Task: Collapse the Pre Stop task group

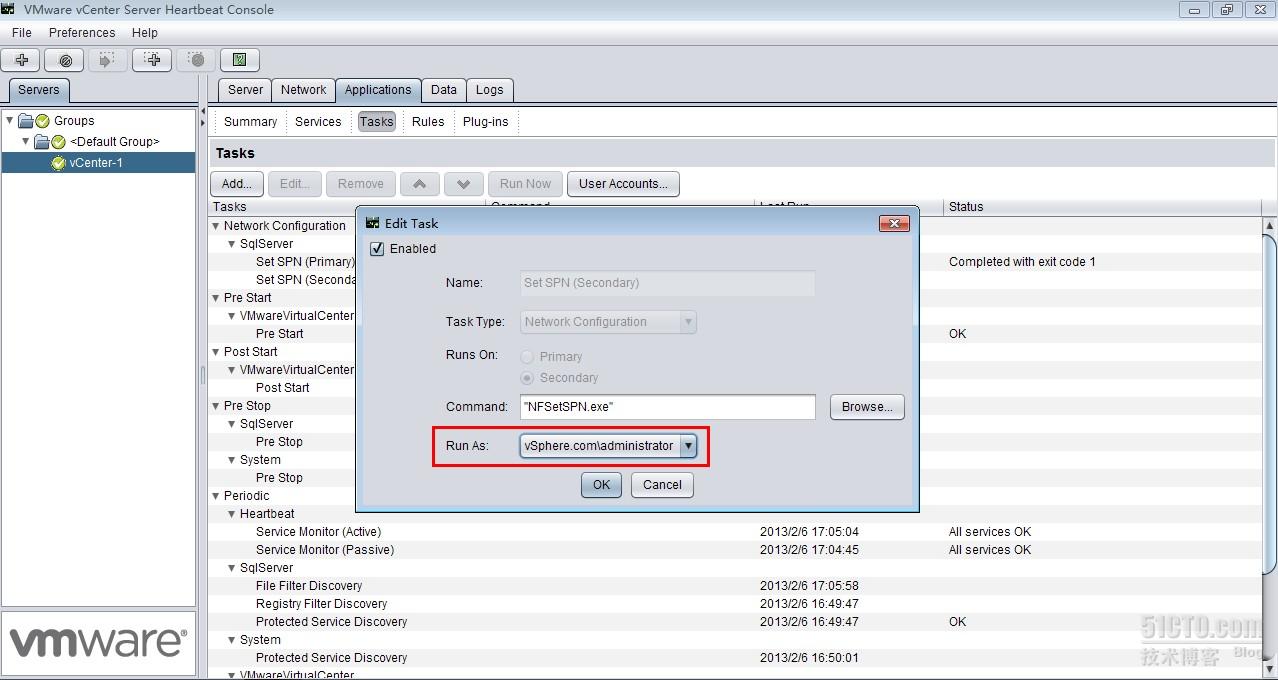Action: pyautogui.click(x=215, y=406)
